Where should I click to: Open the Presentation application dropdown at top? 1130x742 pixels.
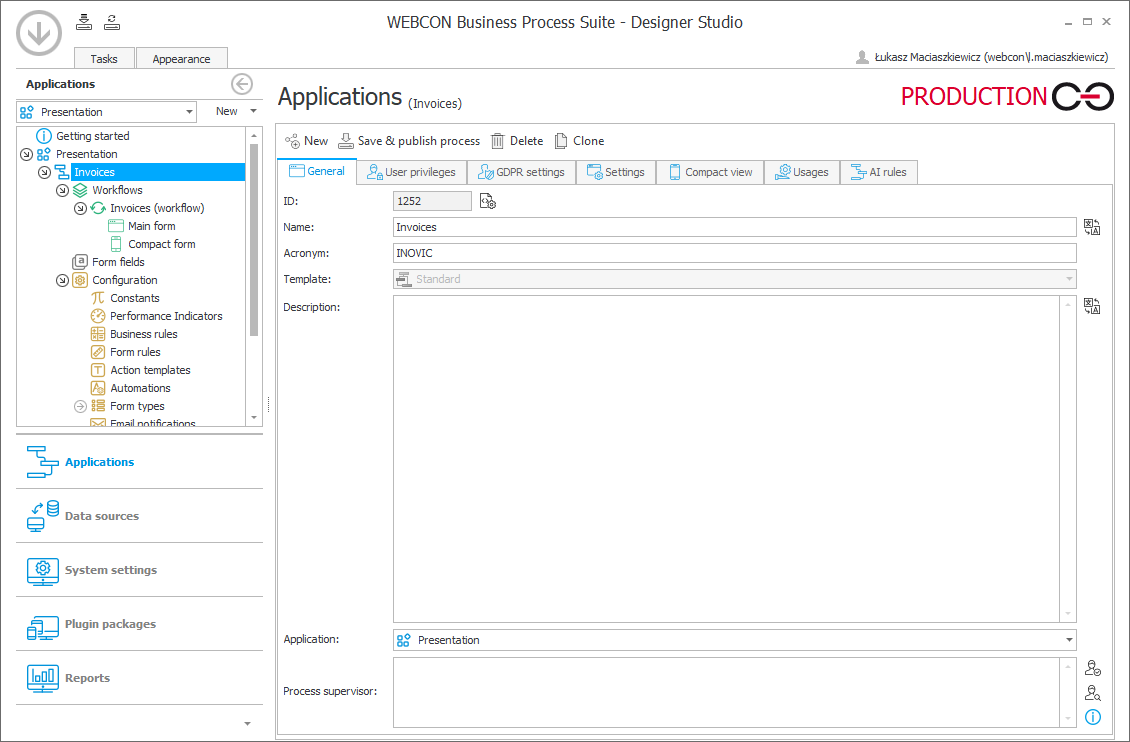(x=107, y=112)
